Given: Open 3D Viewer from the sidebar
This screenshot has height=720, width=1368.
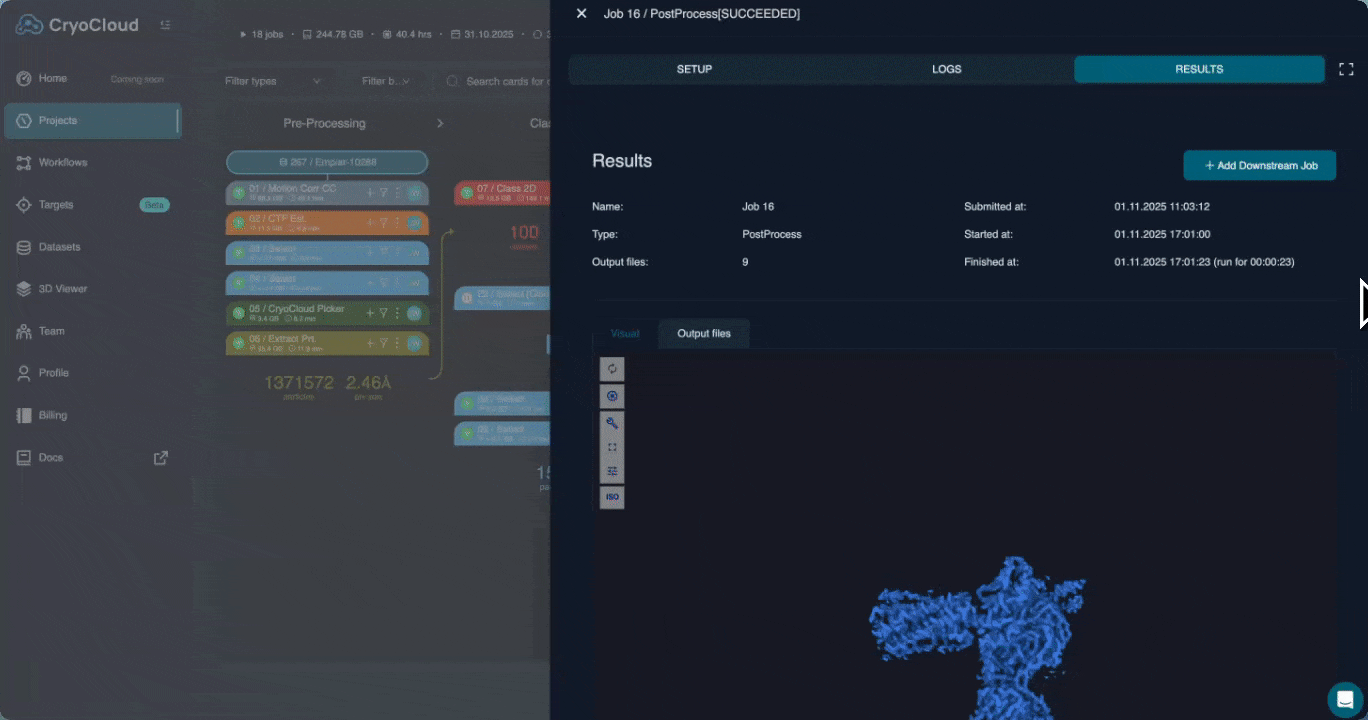Looking at the screenshot, I should pos(63,289).
